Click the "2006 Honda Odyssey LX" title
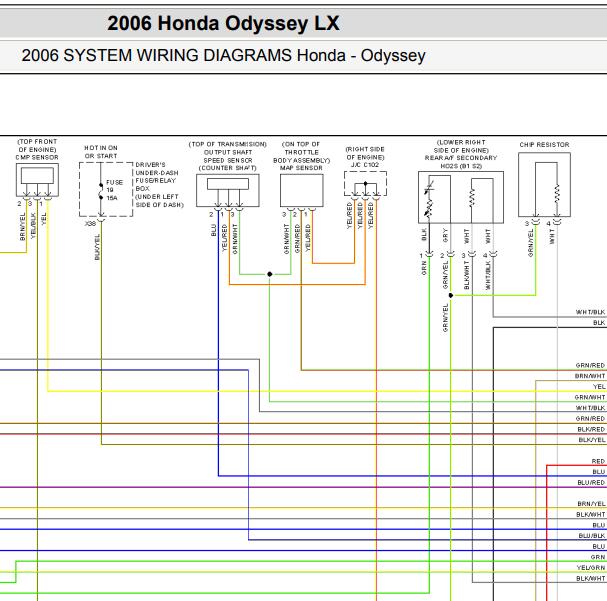 (x=223, y=23)
